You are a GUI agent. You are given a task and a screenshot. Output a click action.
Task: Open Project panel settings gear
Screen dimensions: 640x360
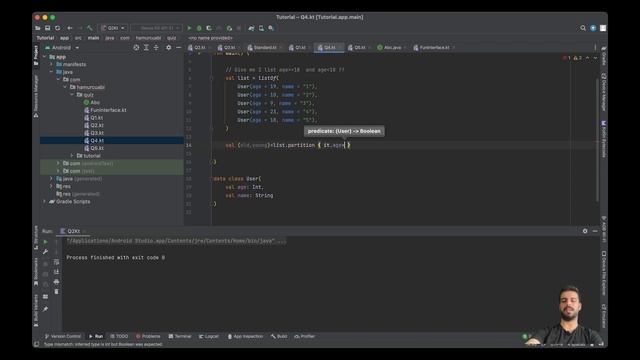pyautogui.click(x=169, y=48)
